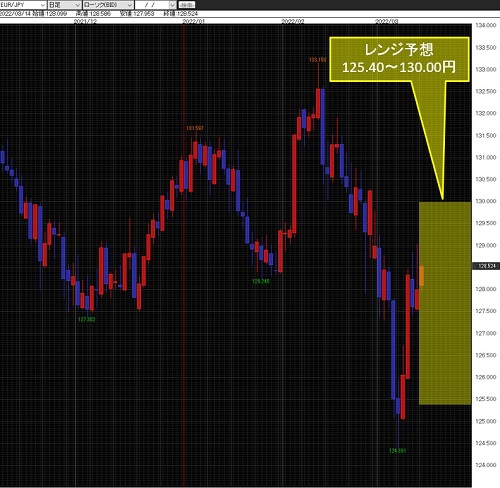Click the 2021/12 date axis label
Viewport: 500px width, 488px height.
point(85,21)
